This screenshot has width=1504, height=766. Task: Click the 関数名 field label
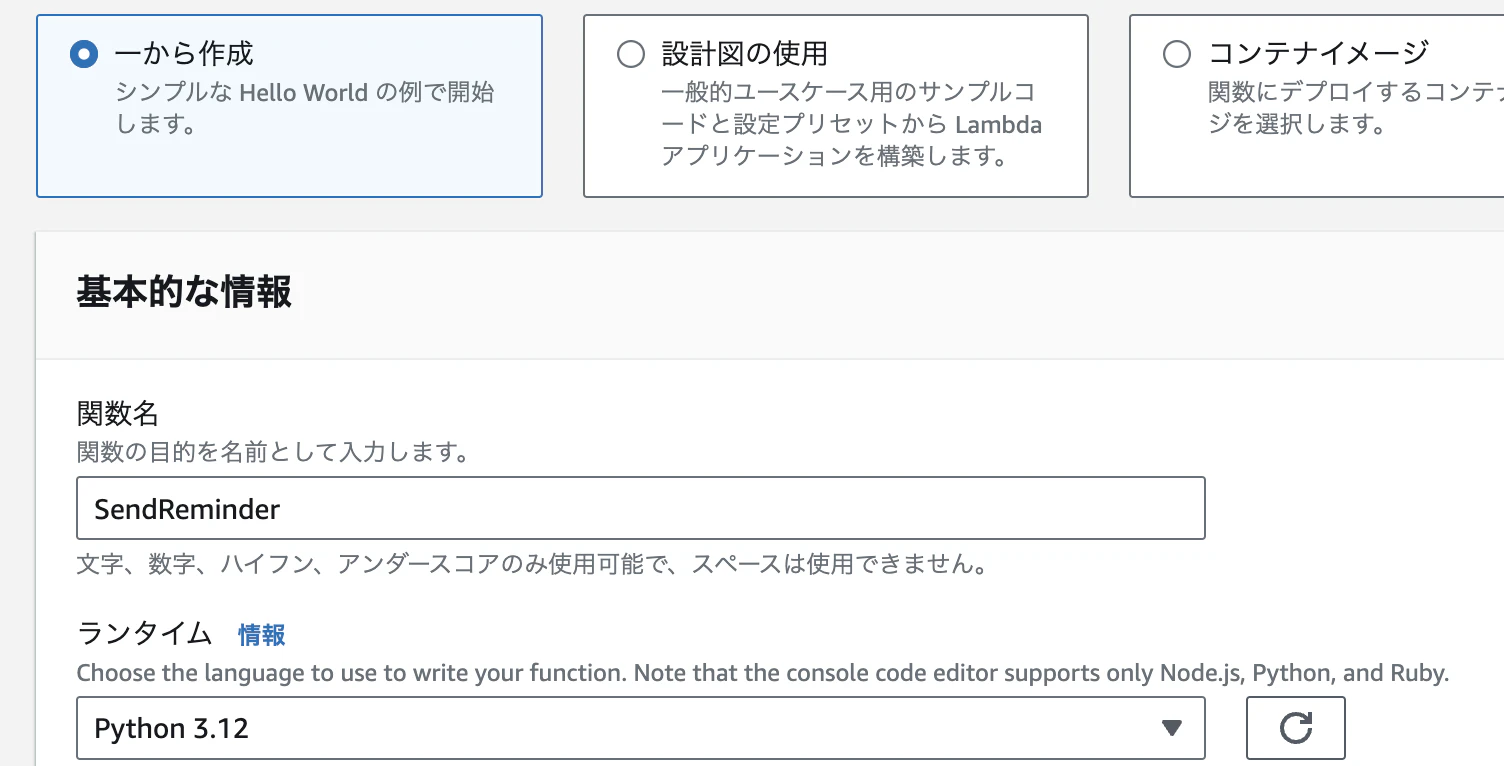pos(118,413)
